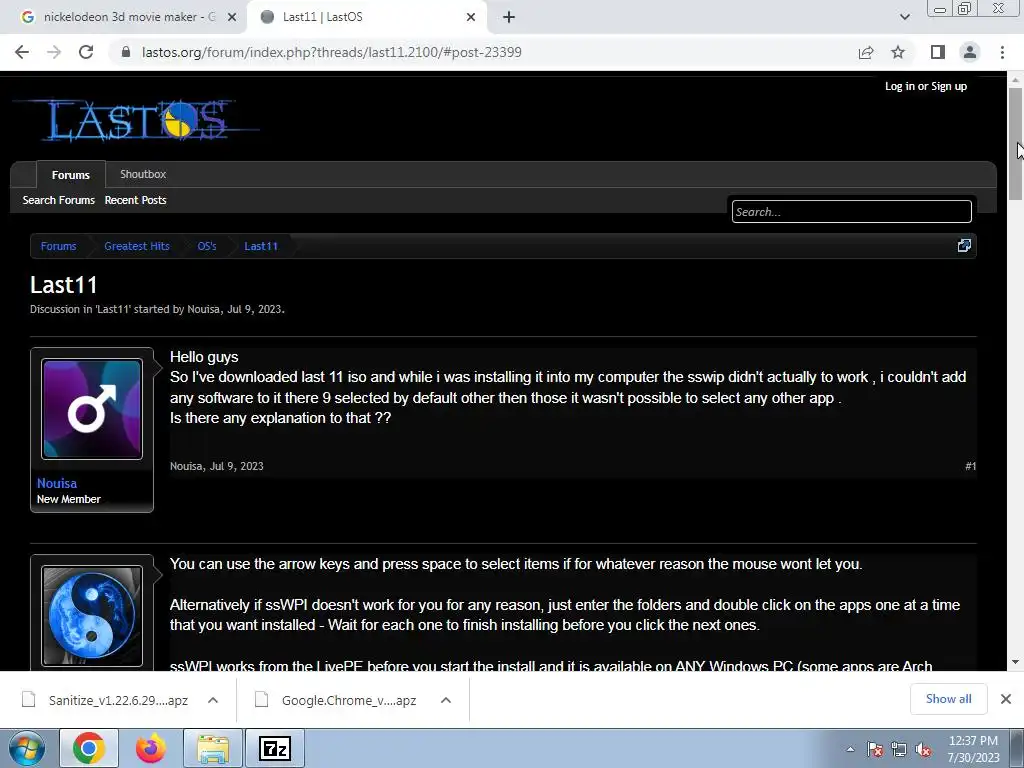Click Log in or Sign up

pyautogui.click(x=925, y=86)
